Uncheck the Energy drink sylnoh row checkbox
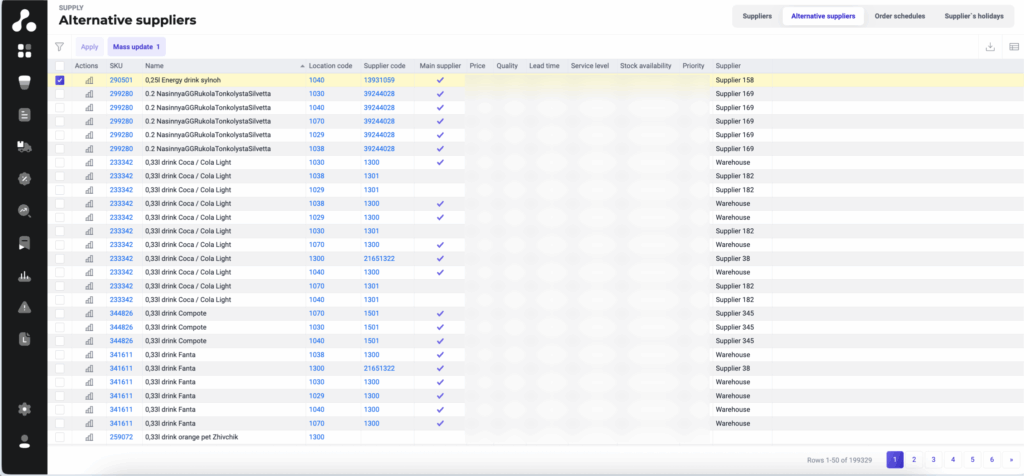The height and width of the screenshot is (476, 1024). point(60,80)
